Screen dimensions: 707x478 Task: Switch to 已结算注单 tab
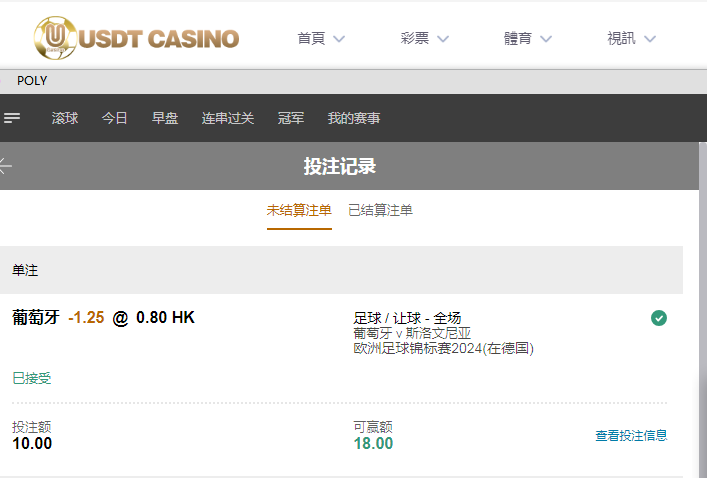(x=380, y=211)
